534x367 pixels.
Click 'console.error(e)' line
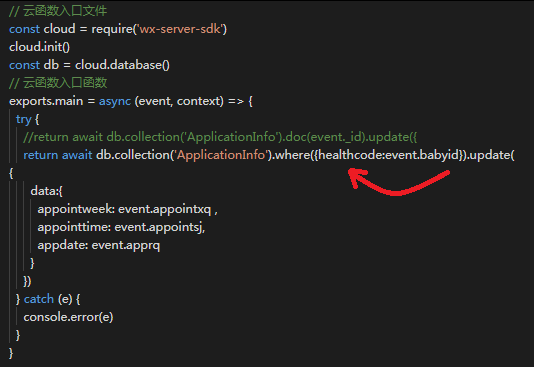point(68,317)
